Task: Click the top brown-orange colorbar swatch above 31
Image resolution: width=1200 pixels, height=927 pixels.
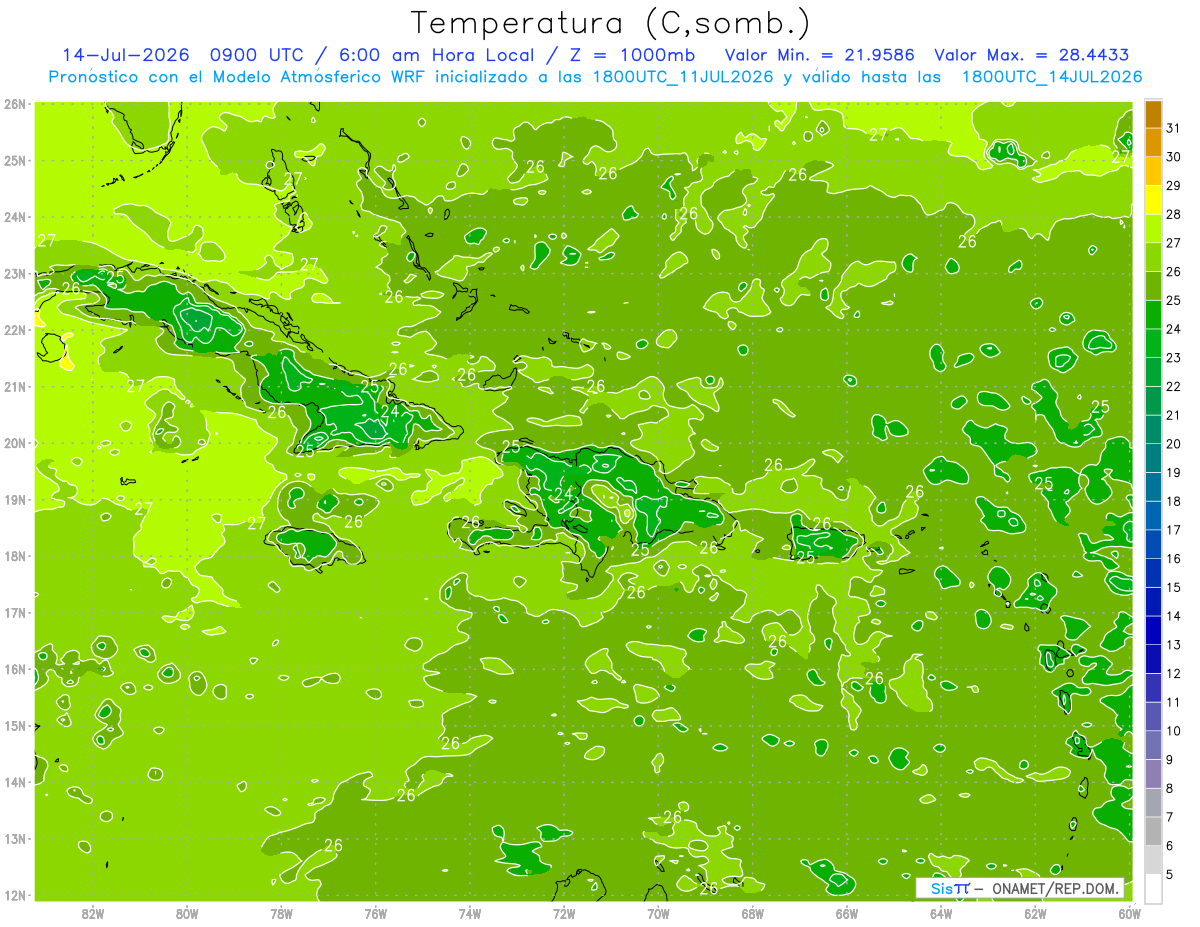Action: tap(1153, 114)
